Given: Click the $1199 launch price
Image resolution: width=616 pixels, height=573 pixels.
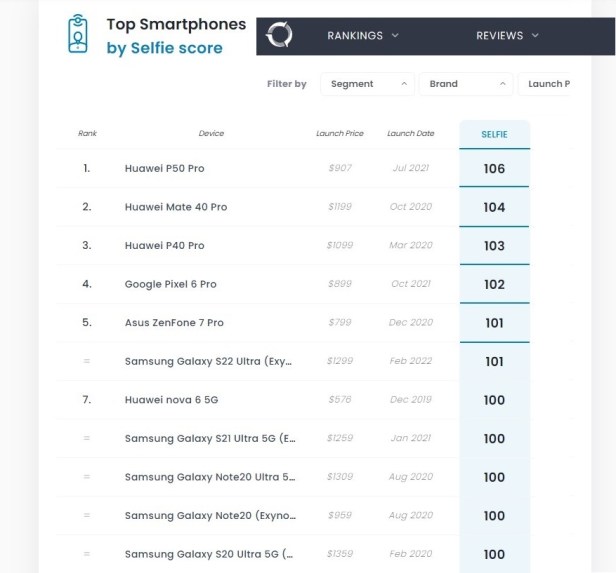Looking at the screenshot, I should pyautogui.click(x=340, y=207).
